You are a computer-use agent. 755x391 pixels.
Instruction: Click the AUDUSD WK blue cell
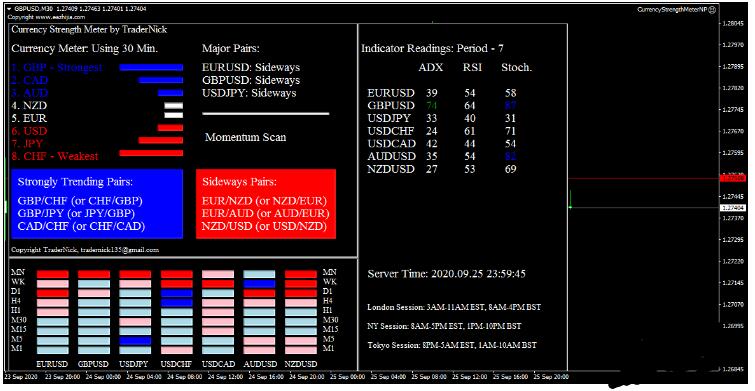pos(259,284)
